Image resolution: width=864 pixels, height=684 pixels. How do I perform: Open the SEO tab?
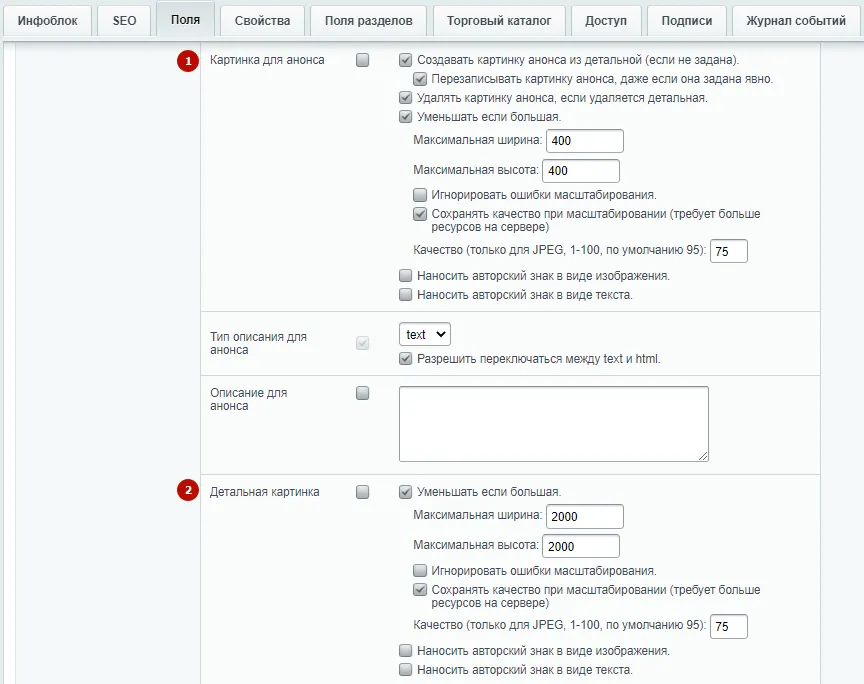coord(124,21)
